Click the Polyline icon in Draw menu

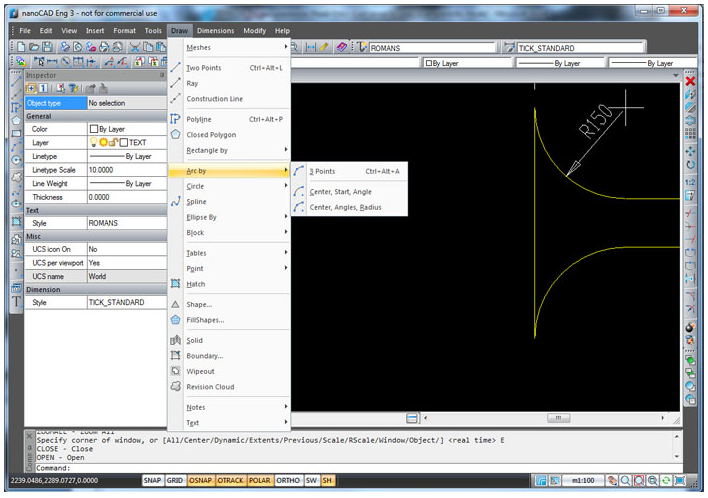[176, 119]
